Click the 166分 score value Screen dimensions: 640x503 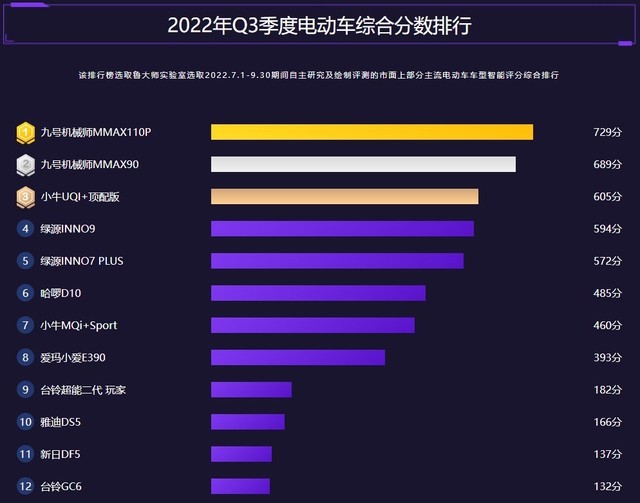pyautogui.click(x=607, y=422)
